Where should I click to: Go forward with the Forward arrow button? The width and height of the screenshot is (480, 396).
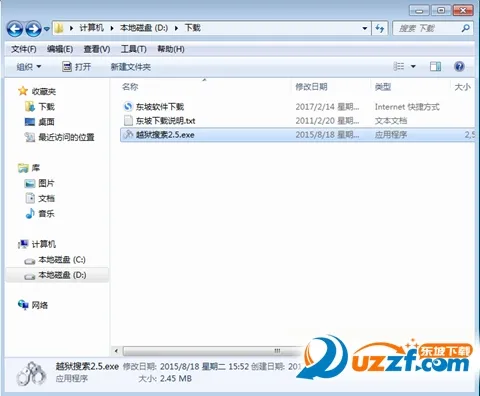[33, 29]
